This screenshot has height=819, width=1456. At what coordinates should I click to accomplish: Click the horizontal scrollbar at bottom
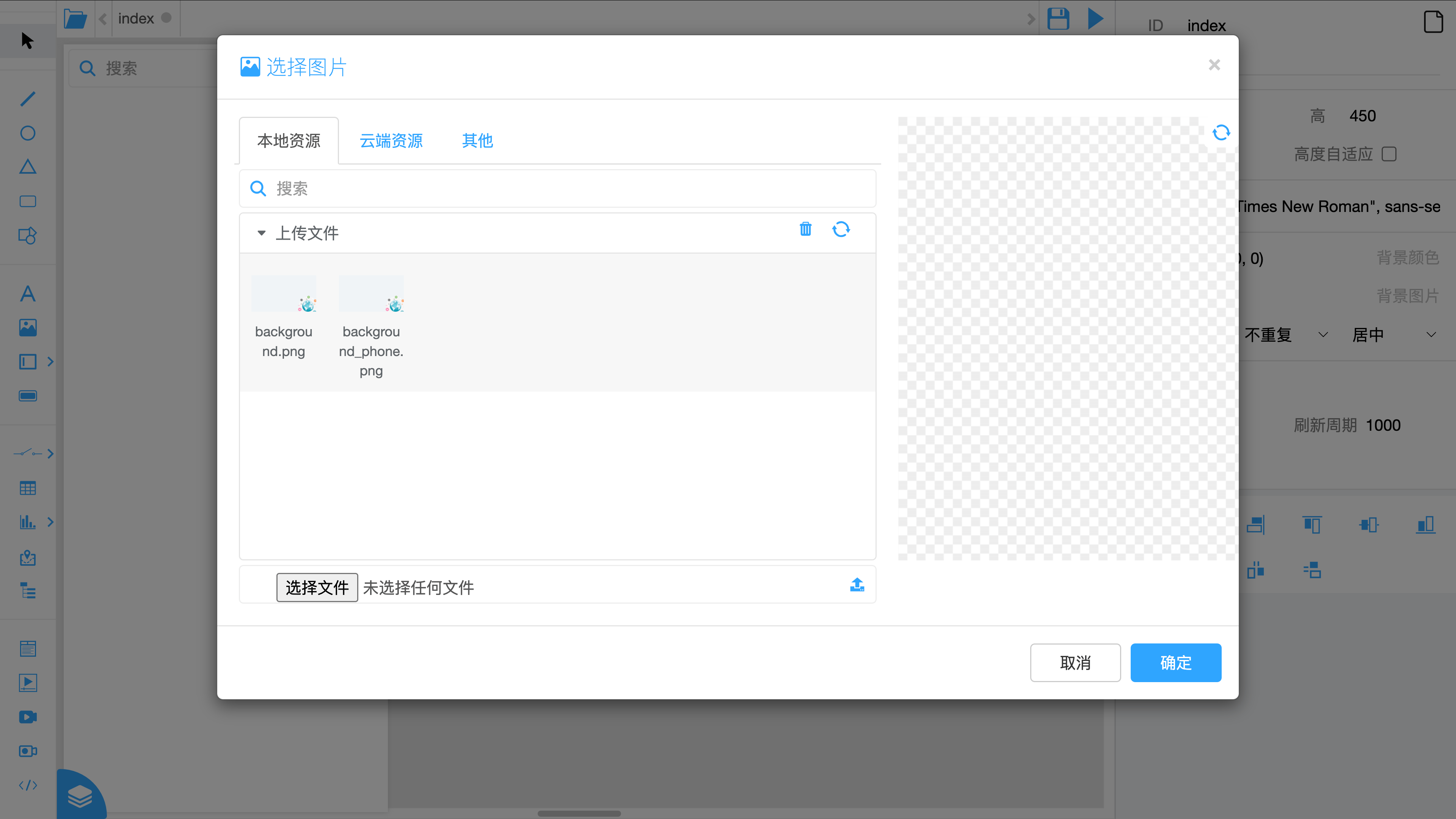579,813
